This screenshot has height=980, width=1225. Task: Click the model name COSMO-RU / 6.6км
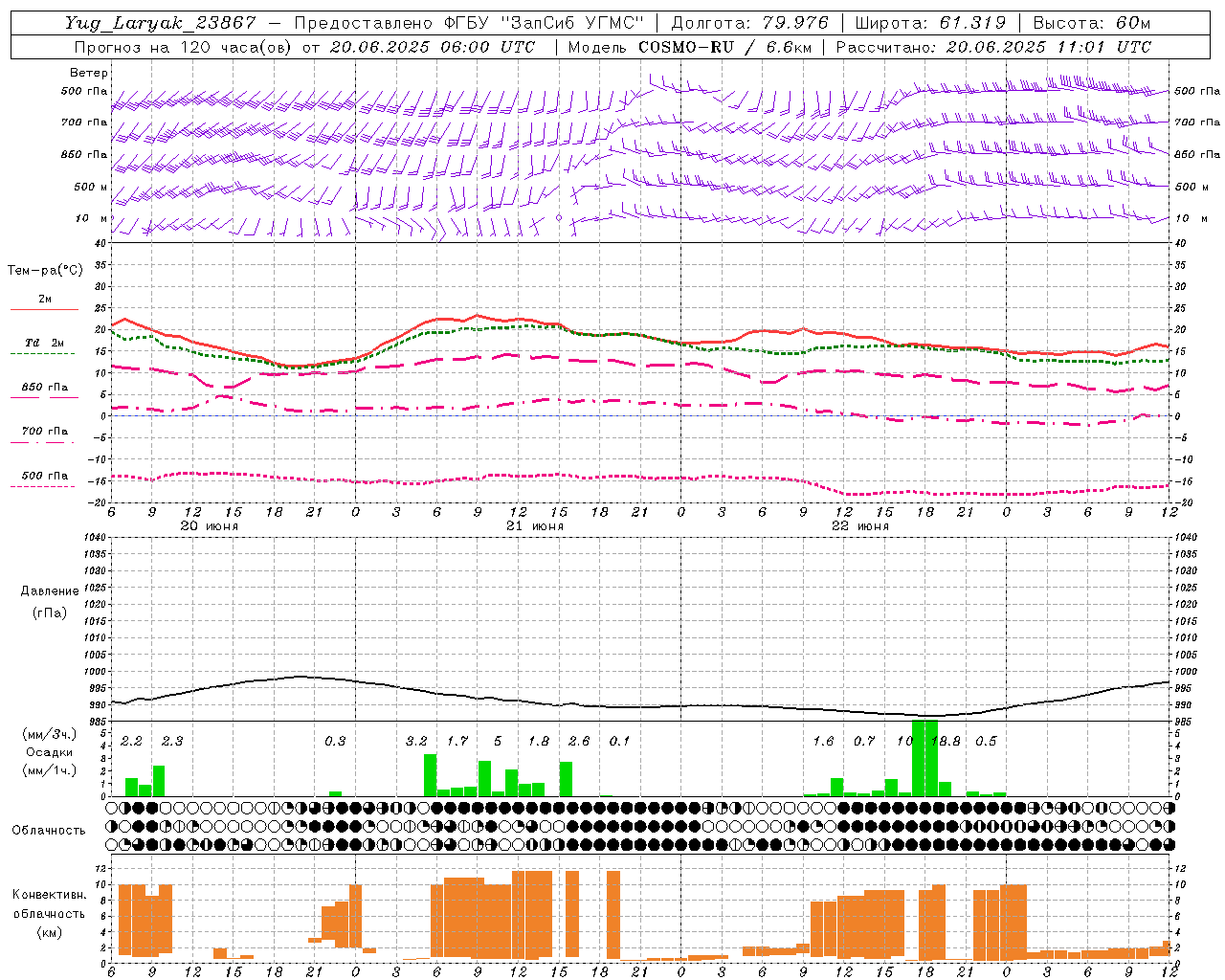(725, 47)
